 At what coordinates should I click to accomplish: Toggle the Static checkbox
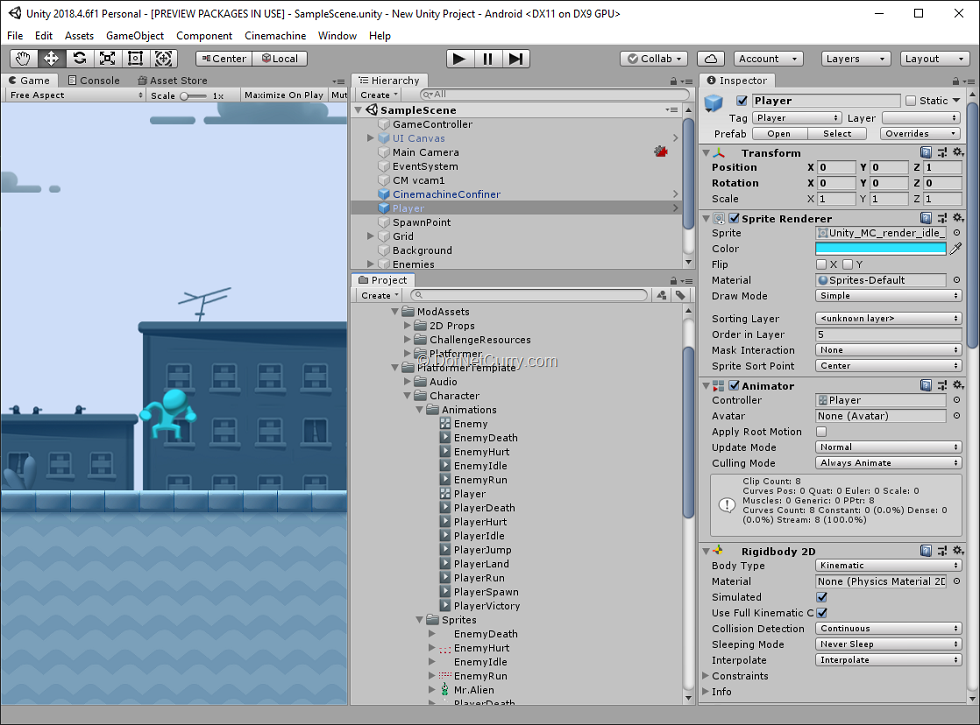[x=910, y=101]
